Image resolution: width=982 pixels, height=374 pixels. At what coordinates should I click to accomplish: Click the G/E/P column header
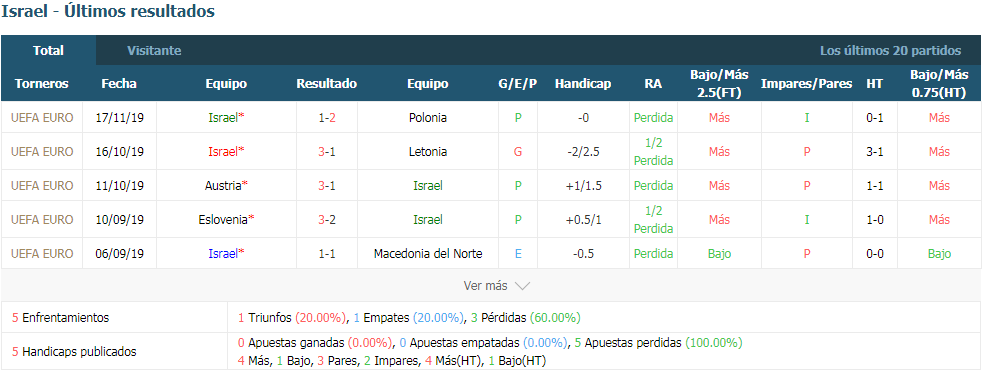(518, 83)
